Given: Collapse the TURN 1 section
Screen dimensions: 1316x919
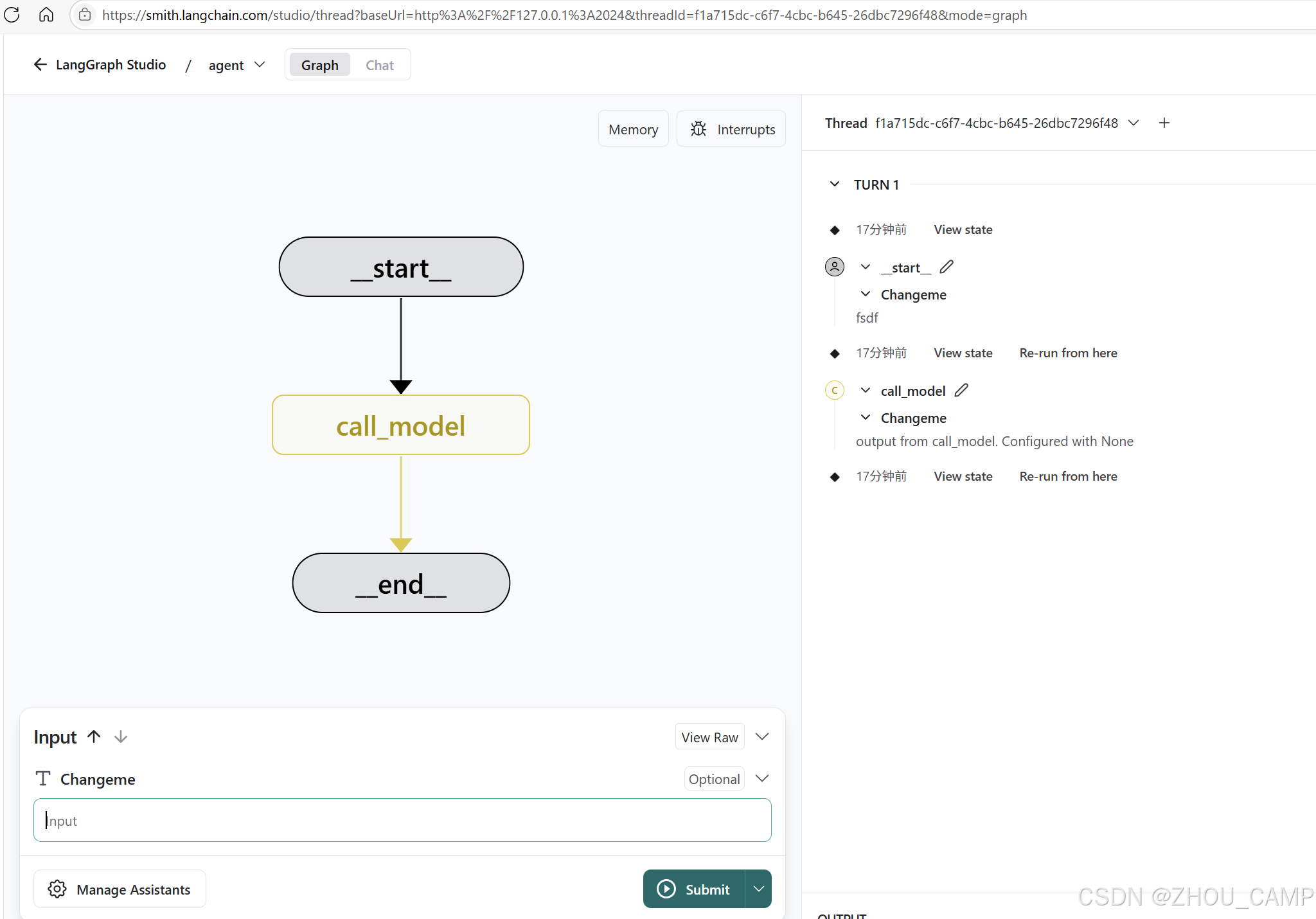Looking at the screenshot, I should 834,184.
